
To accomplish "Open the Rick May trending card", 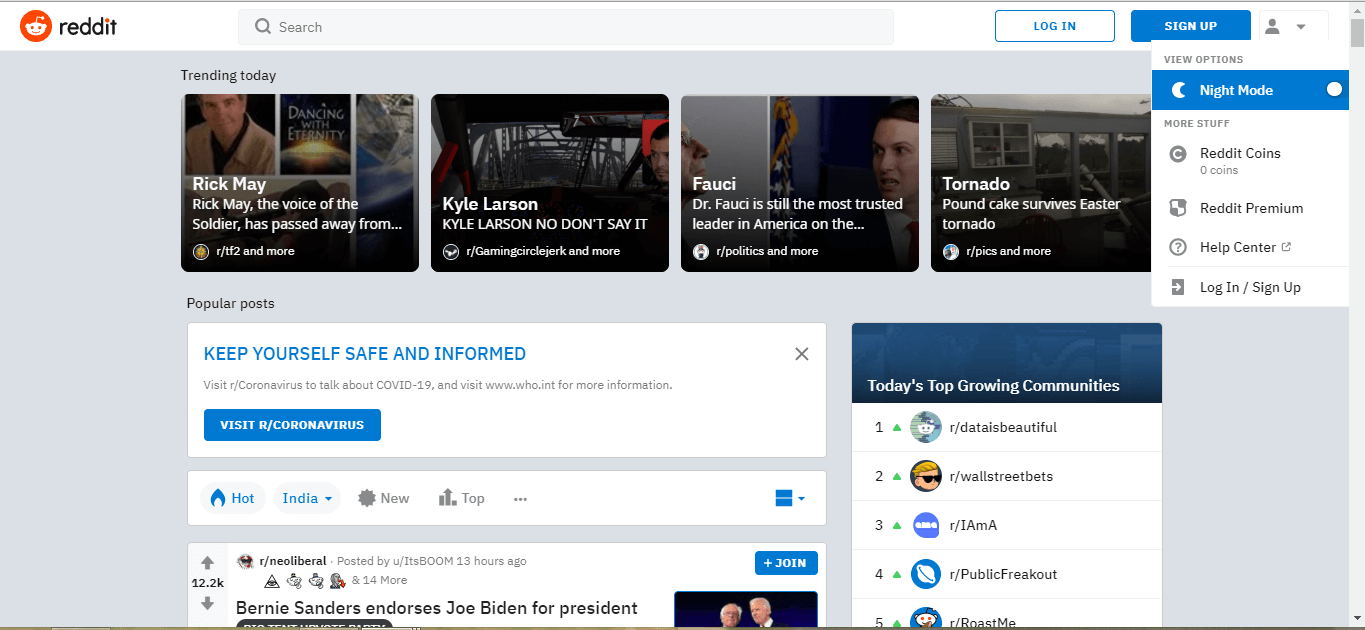I will [x=300, y=183].
